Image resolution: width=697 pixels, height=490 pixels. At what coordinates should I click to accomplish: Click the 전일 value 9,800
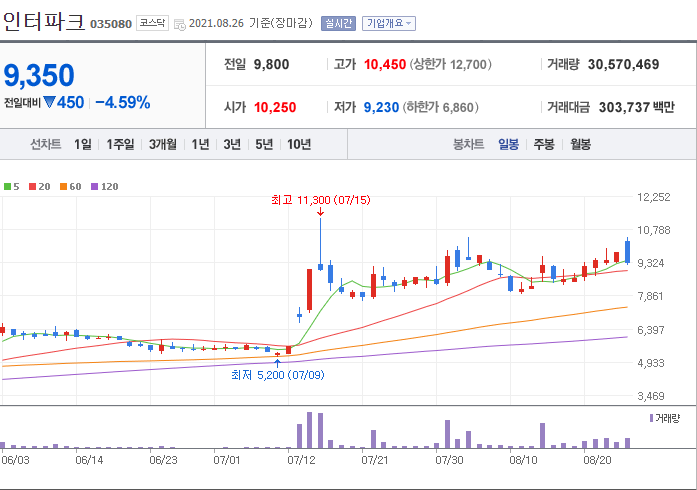tap(271, 64)
